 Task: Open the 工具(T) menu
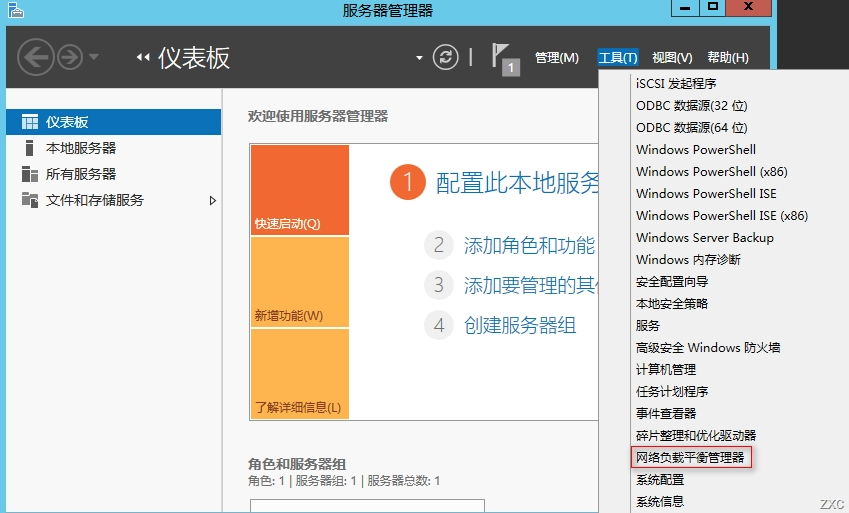click(x=618, y=57)
